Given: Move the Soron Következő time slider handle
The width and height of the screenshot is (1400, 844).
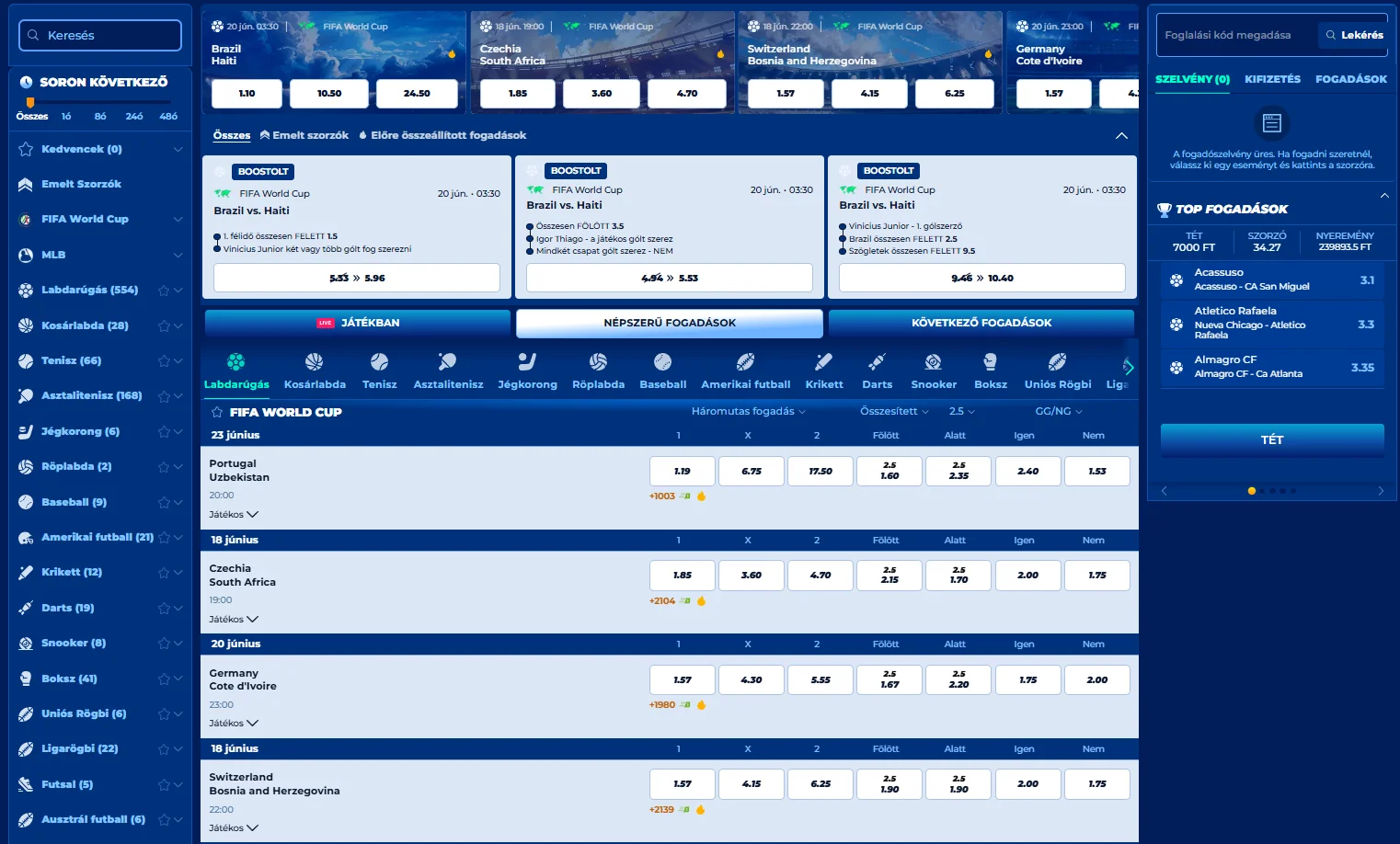Looking at the screenshot, I should point(30,103).
